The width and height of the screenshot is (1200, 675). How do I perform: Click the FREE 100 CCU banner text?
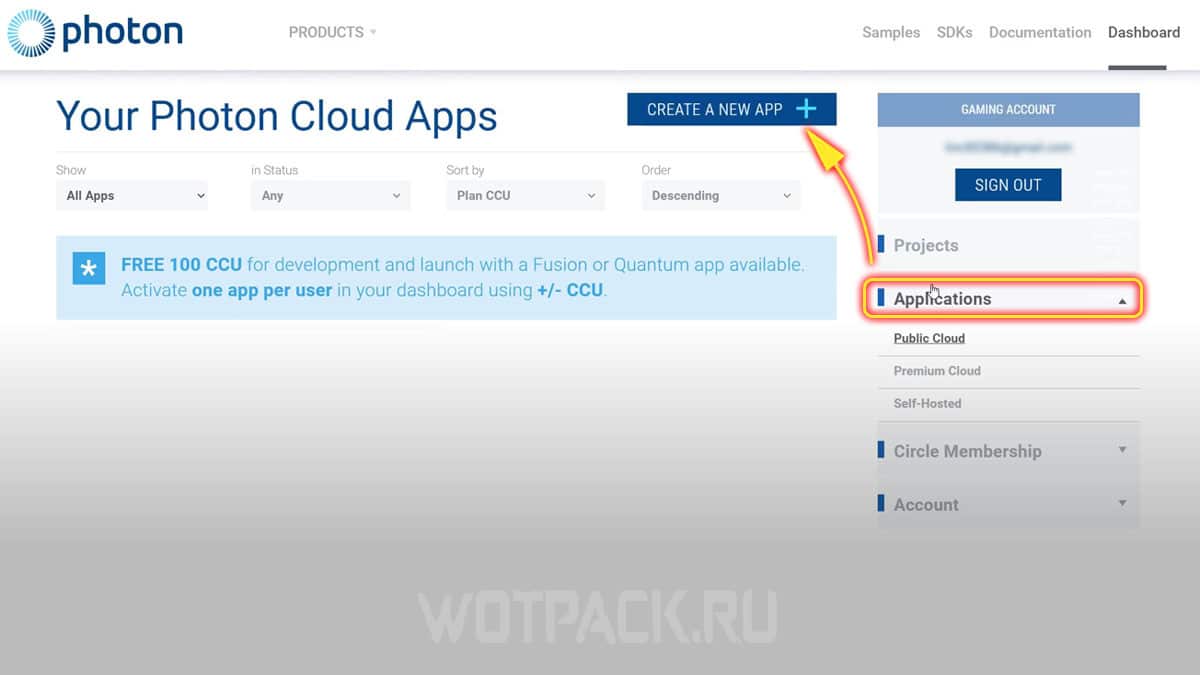[462, 278]
